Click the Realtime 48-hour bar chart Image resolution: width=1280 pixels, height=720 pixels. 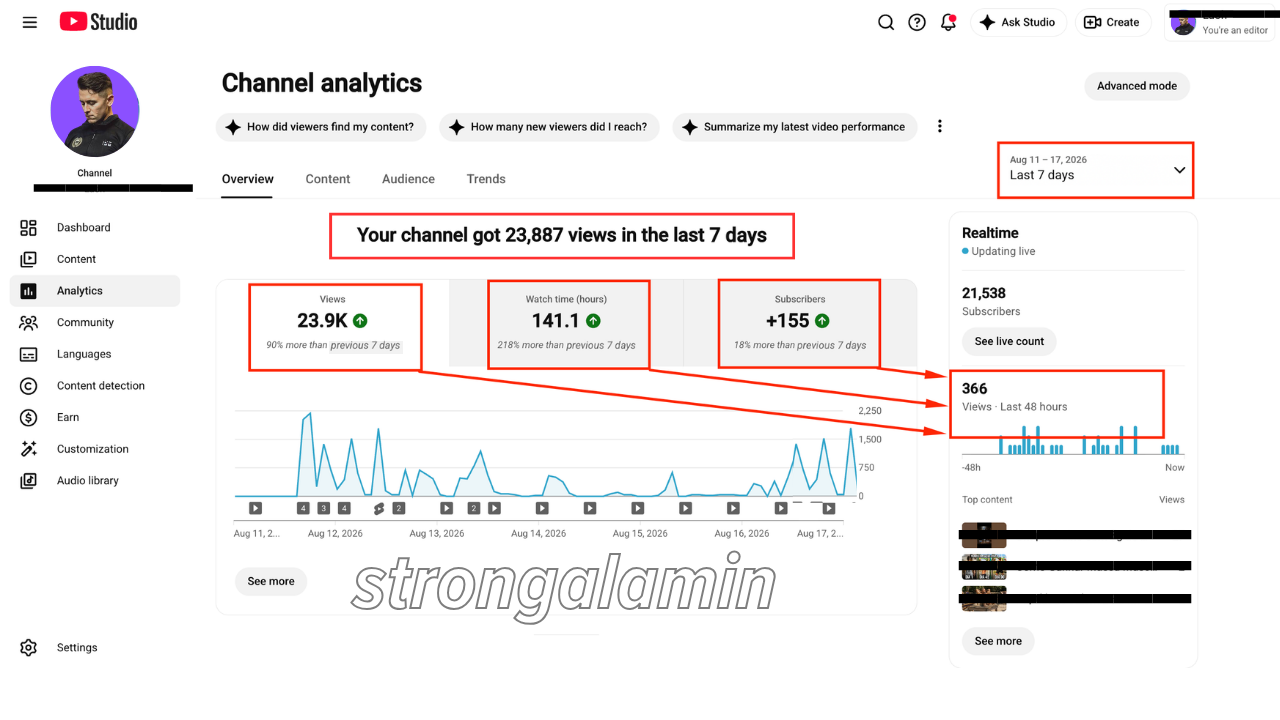1072,439
